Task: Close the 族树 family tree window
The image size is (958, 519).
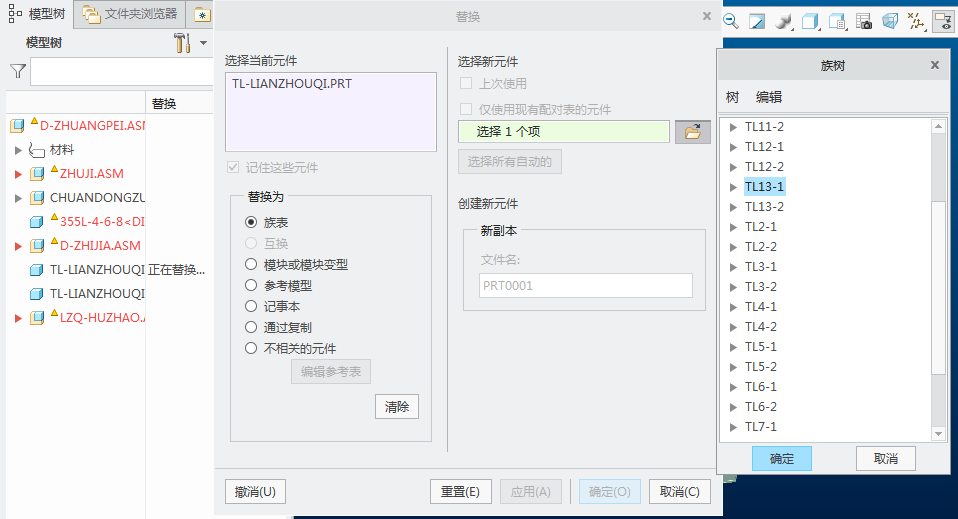Action: [935, 65]
